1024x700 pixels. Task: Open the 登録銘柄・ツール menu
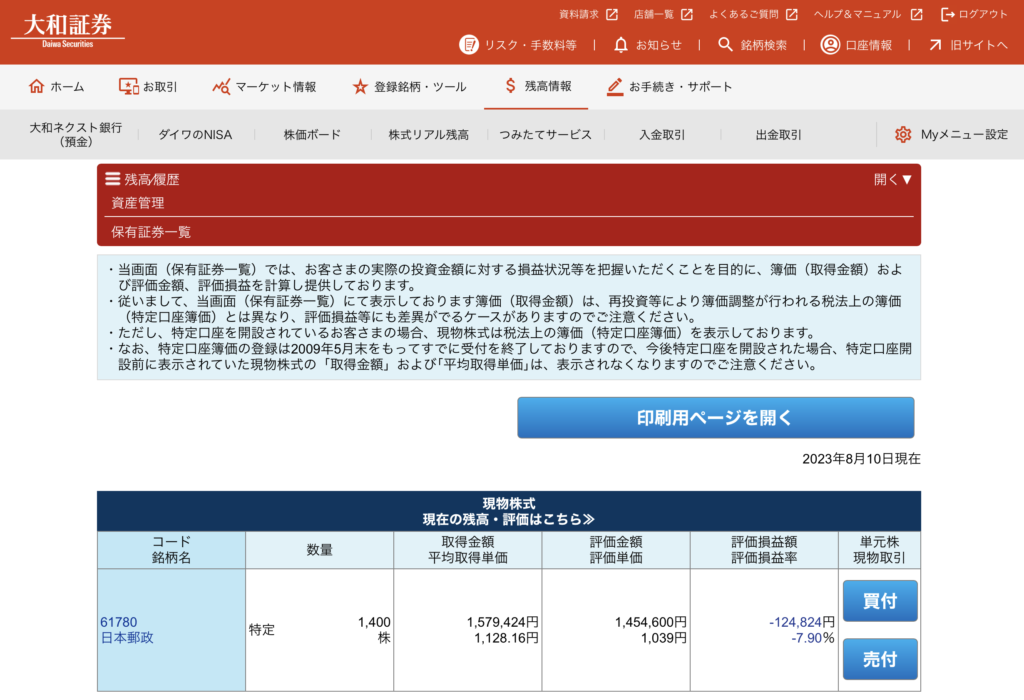click(x=409, y=86)
